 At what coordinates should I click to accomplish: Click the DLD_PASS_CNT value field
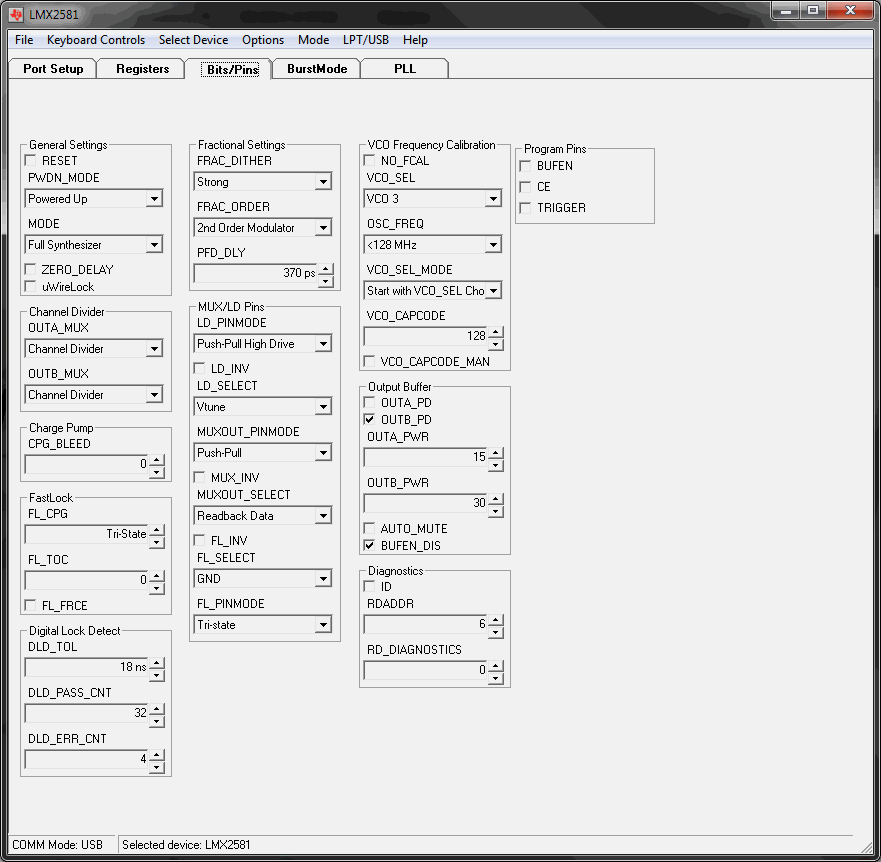point(87,713)
